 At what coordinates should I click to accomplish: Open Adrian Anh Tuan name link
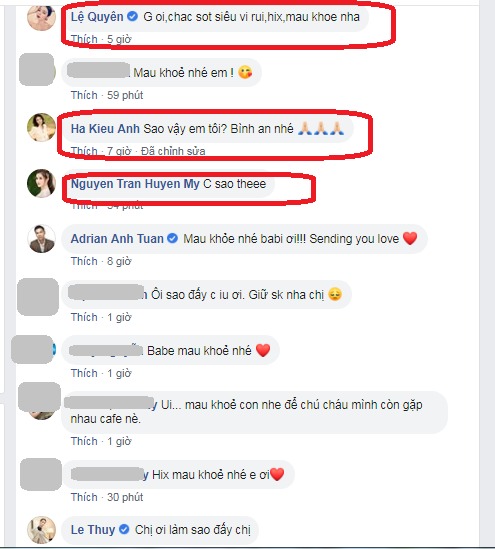117,239
